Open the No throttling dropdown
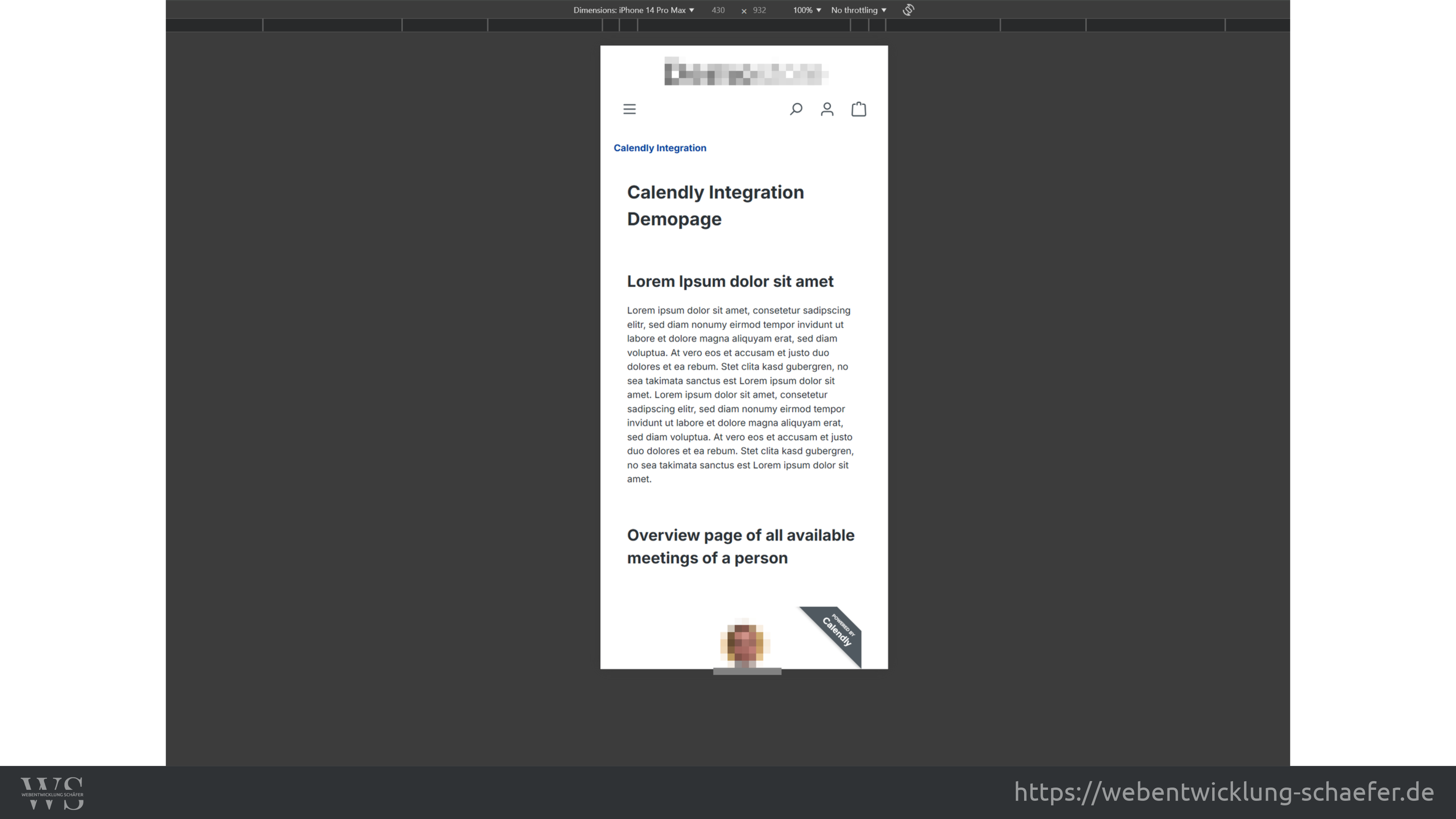Screen dimensions: 1456x819 pos(858,10)
